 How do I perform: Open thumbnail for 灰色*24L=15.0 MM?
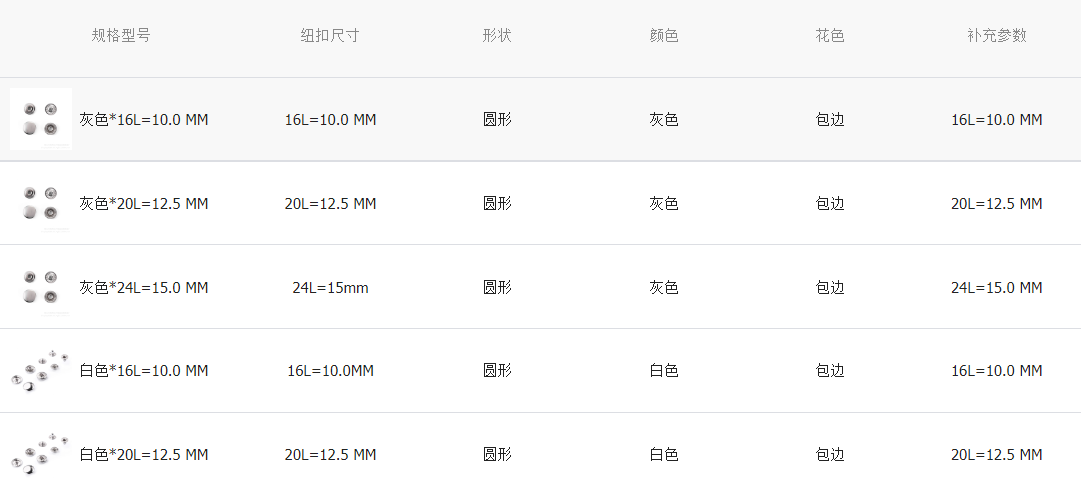pos(41,287)
